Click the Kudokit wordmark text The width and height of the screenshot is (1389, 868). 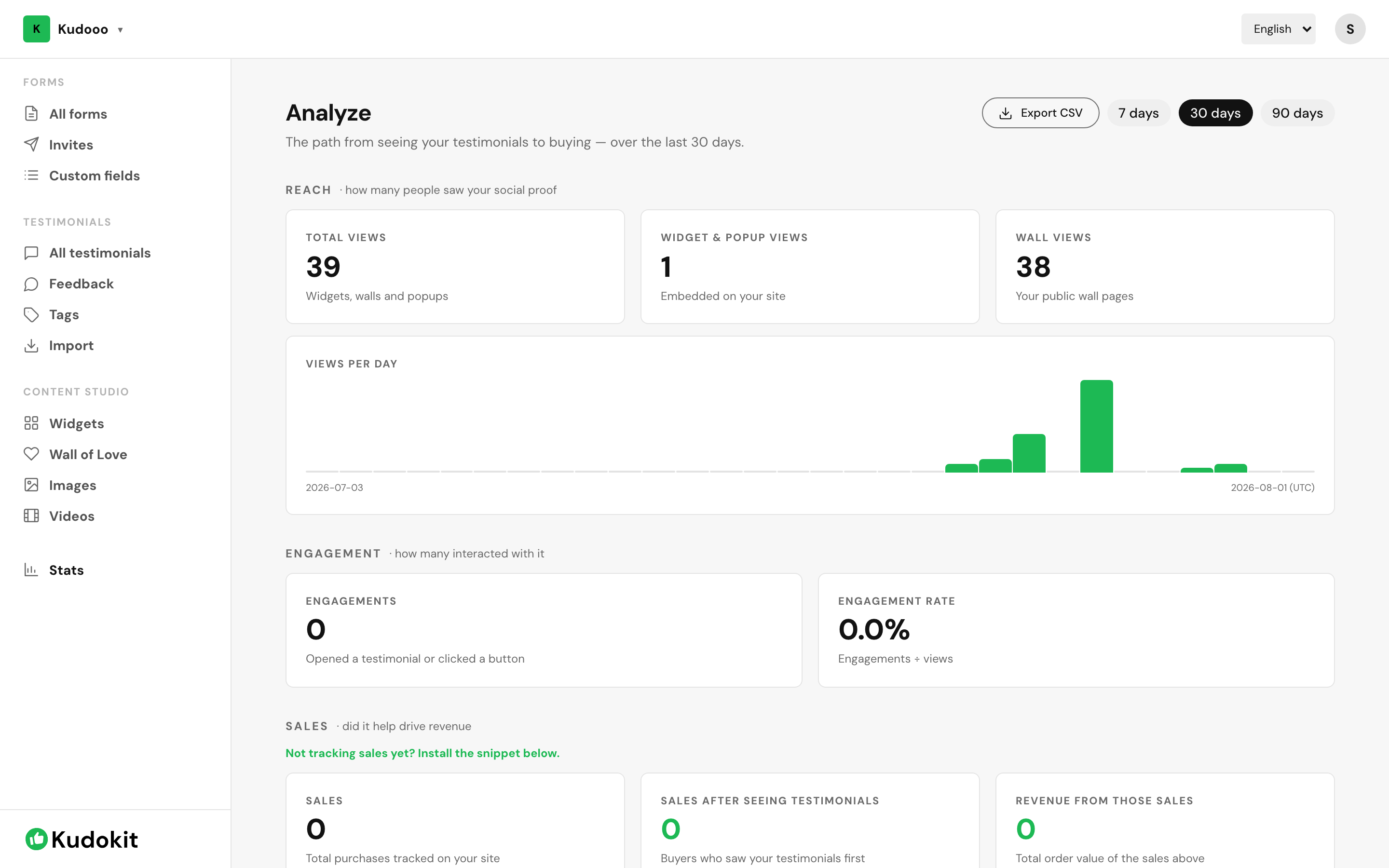pos(95,840)
